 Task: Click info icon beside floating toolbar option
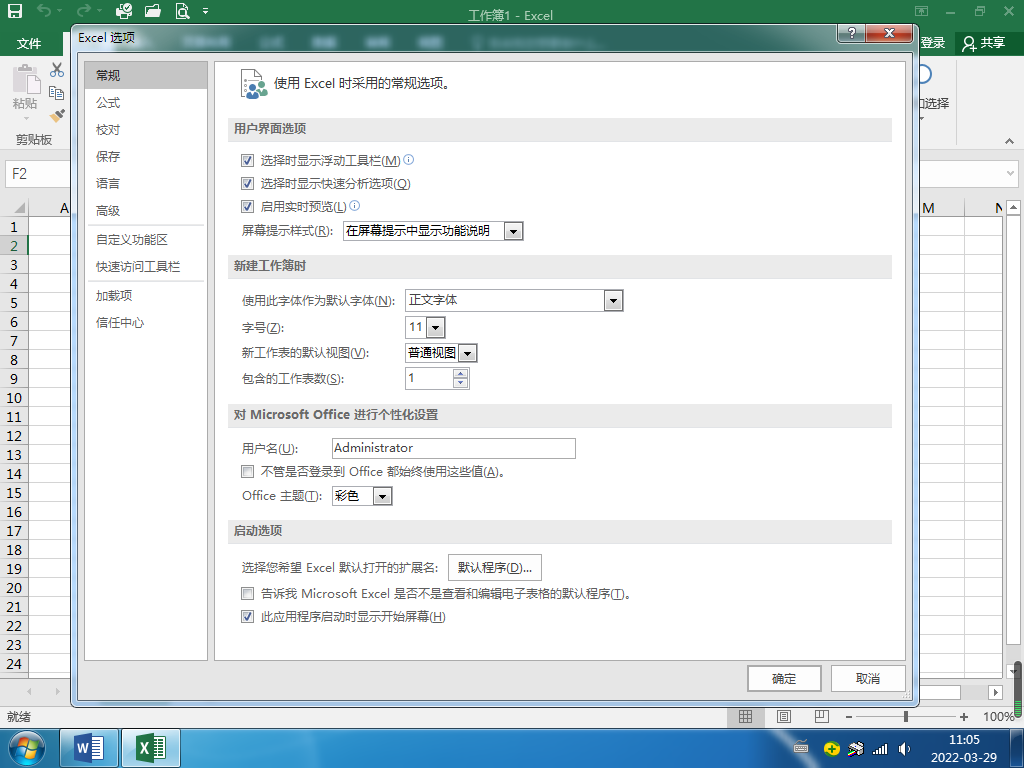409,159
